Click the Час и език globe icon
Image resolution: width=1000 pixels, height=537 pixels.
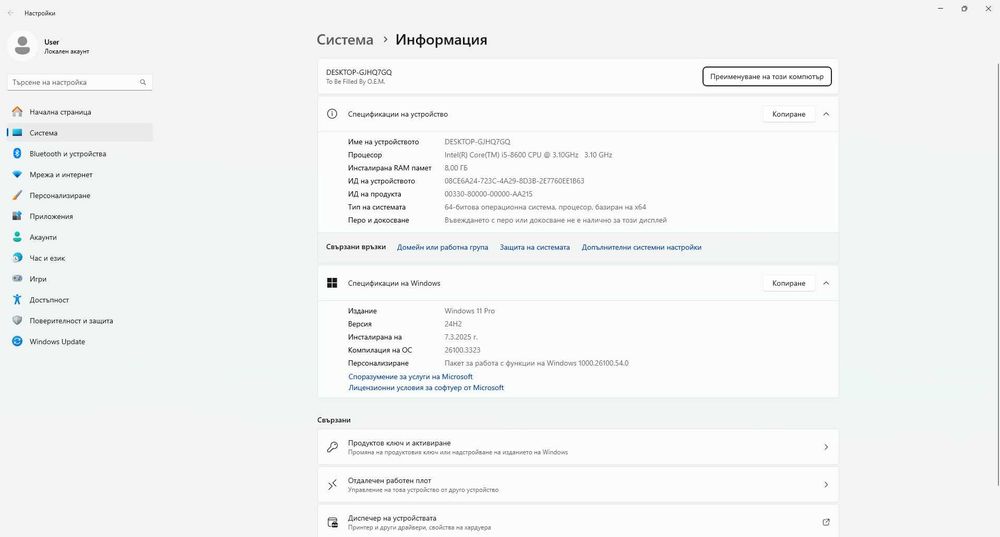point(17,258)
